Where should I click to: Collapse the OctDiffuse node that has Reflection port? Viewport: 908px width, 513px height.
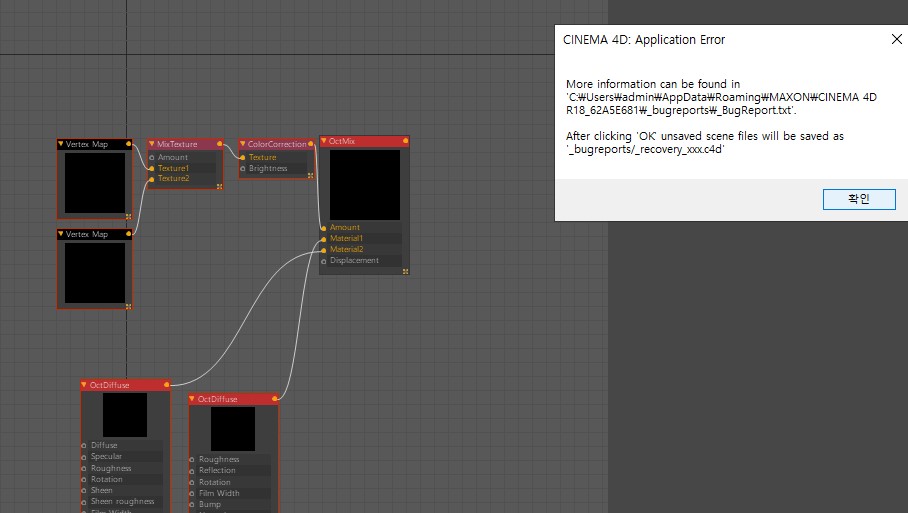(x=192, y=398)
